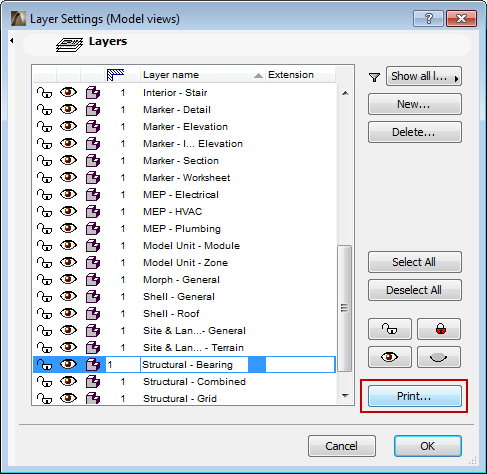
Task: Edit the Extension field of Structural - Bearing row
Action: click(x=300, y=365)
